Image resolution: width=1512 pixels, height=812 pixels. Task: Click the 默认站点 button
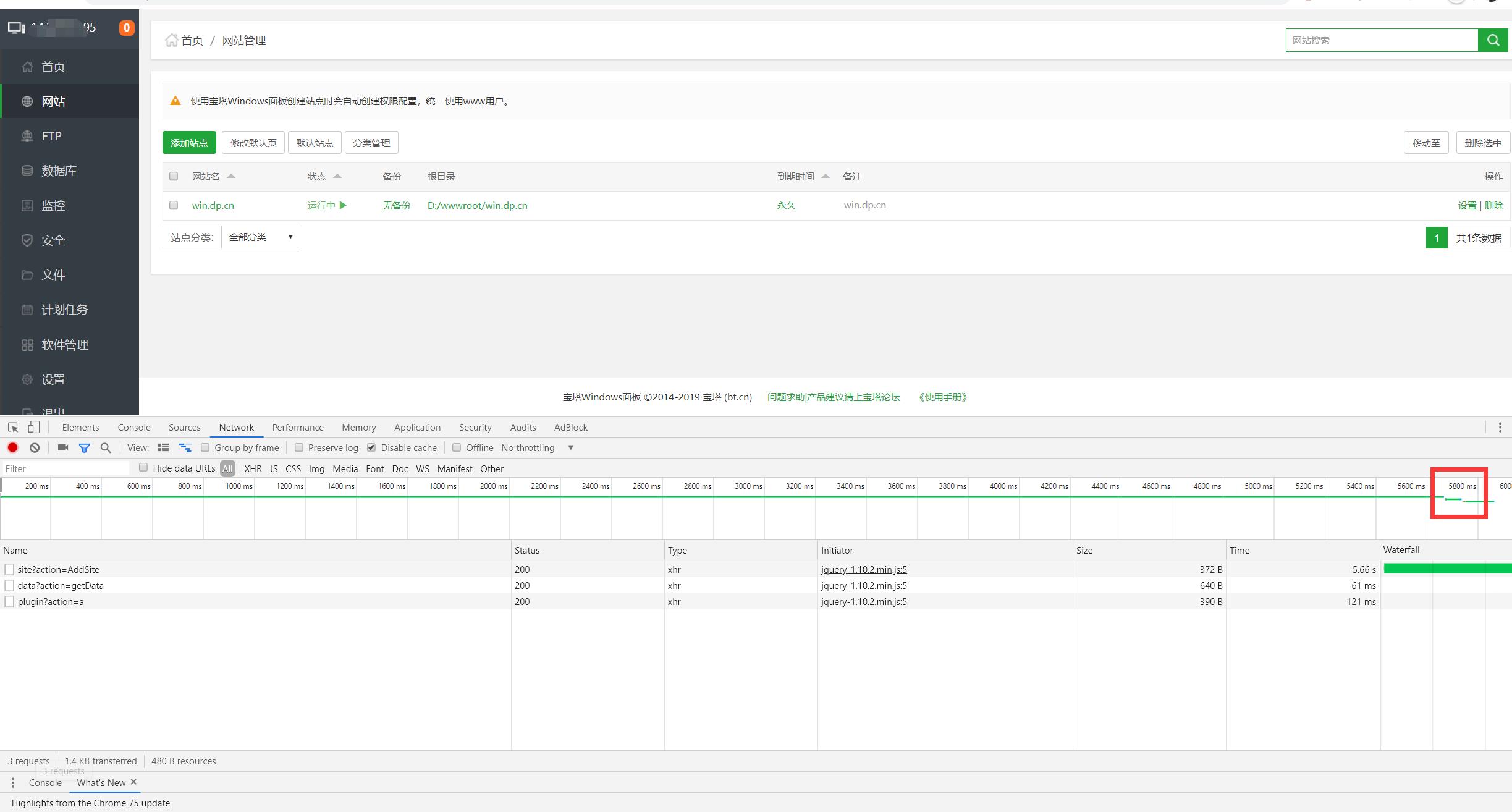315,143
